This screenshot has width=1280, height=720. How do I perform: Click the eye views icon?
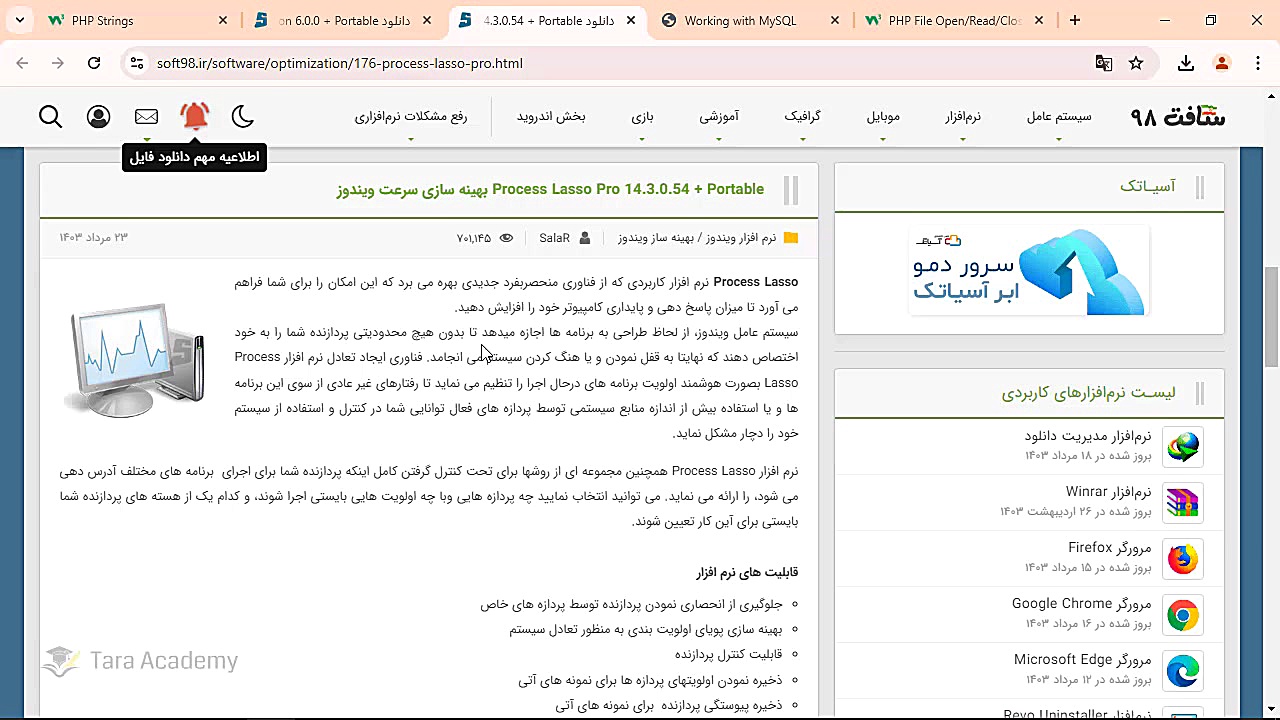pyautogui.click(x=506, y=238)
